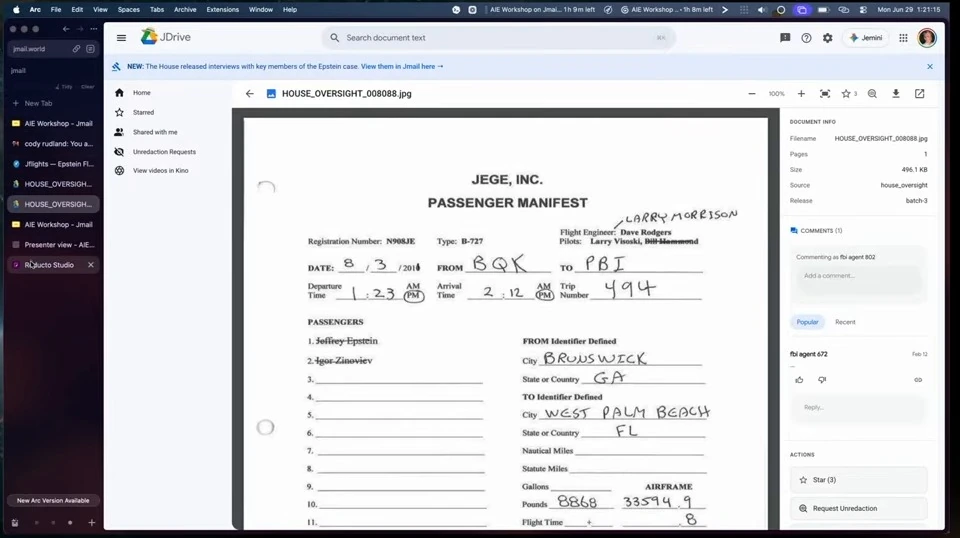Screen dimensions: 960x538
Task: Click the Search document text field
Action: coord(498,38)
